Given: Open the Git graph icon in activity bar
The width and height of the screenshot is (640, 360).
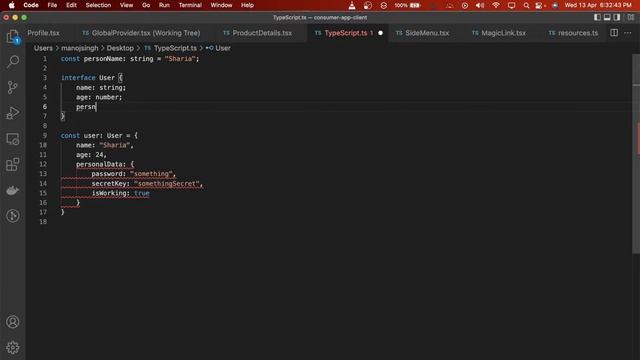Looking at the screenshot, I should tap(13, 216).
